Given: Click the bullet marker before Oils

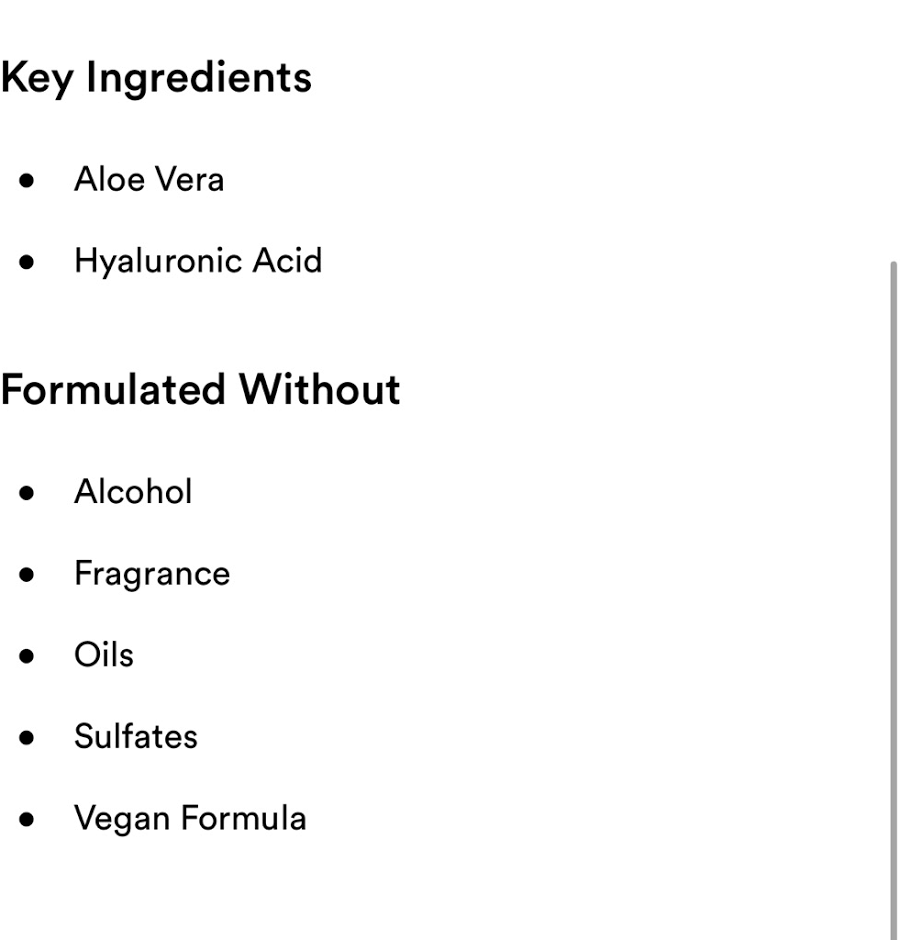Looking at the screenshot, I should (x=27, y=656).
